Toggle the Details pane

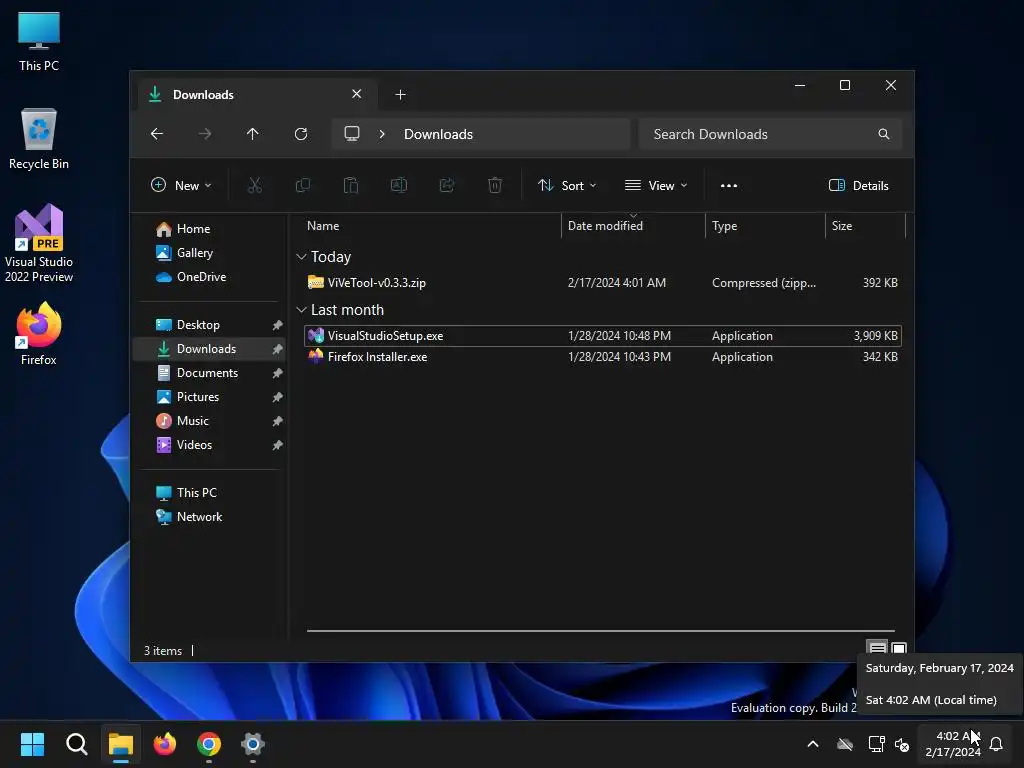point(859,185)
